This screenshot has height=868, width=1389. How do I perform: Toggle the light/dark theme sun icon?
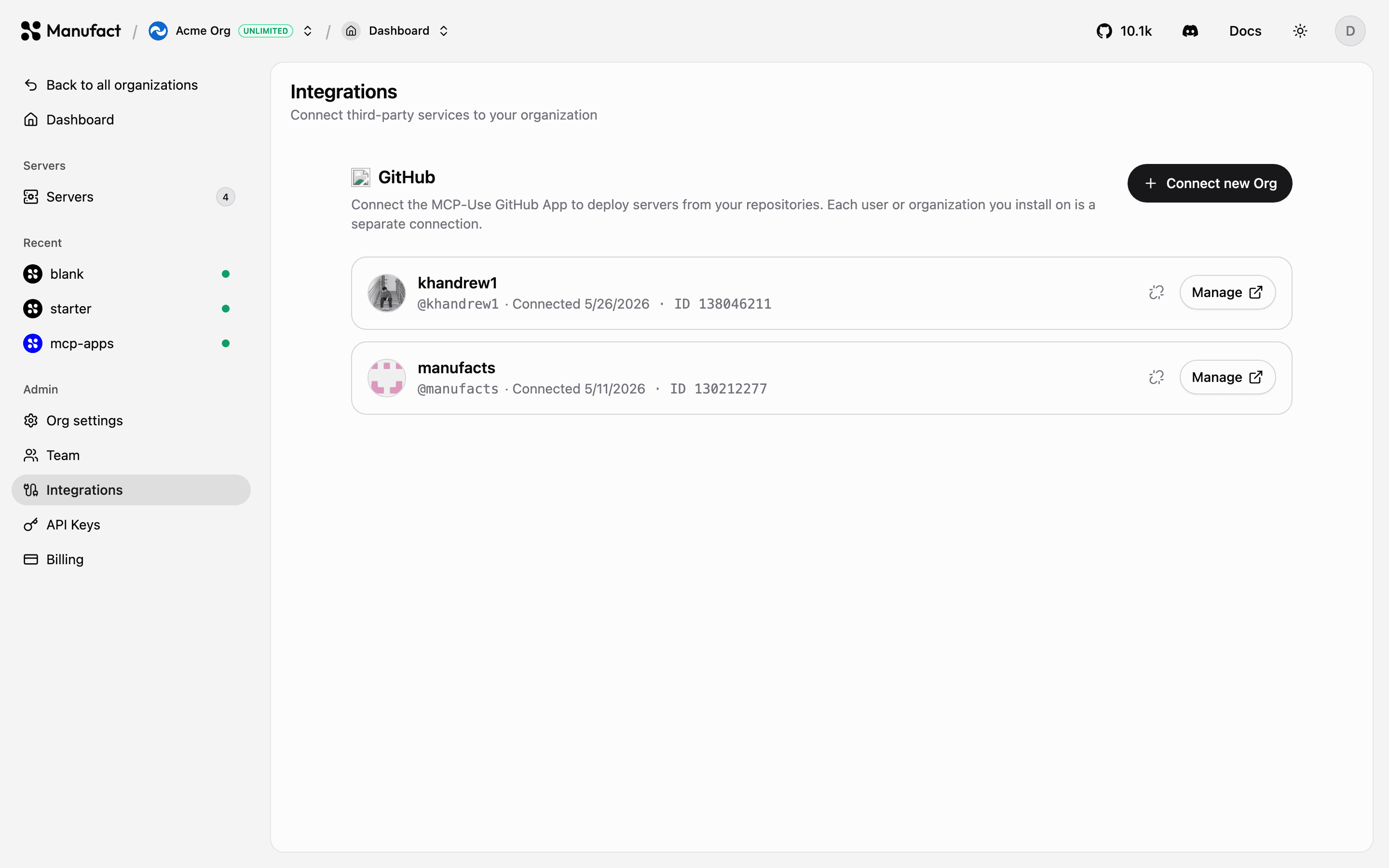pos(1300,31)
